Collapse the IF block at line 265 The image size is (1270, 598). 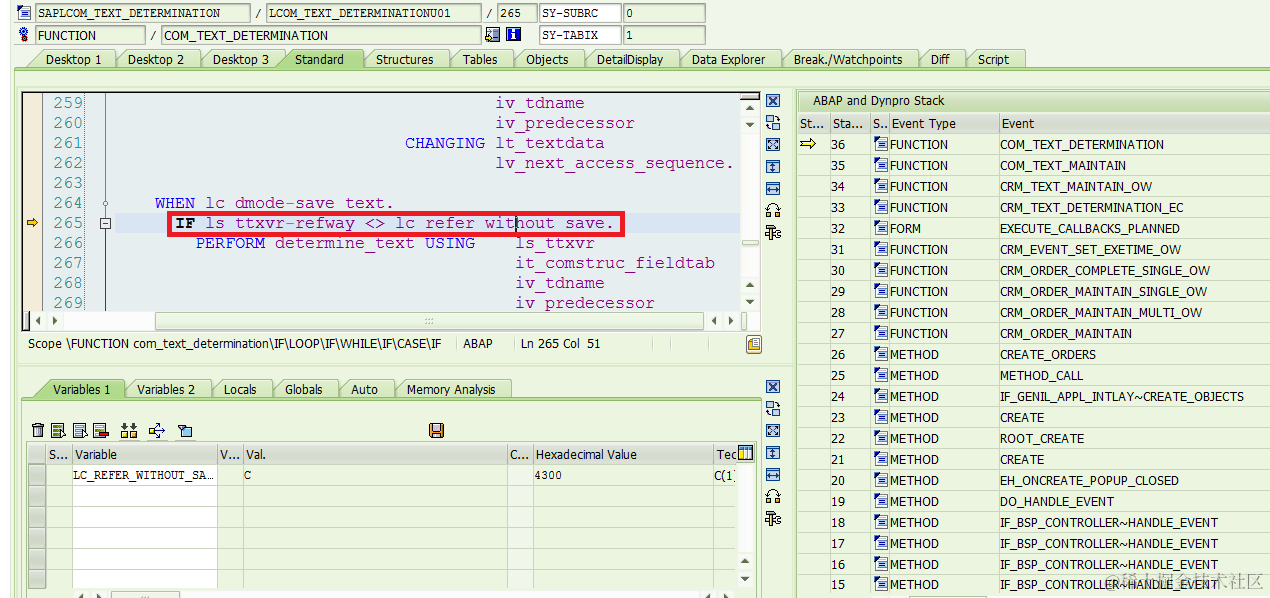[105, 223]
